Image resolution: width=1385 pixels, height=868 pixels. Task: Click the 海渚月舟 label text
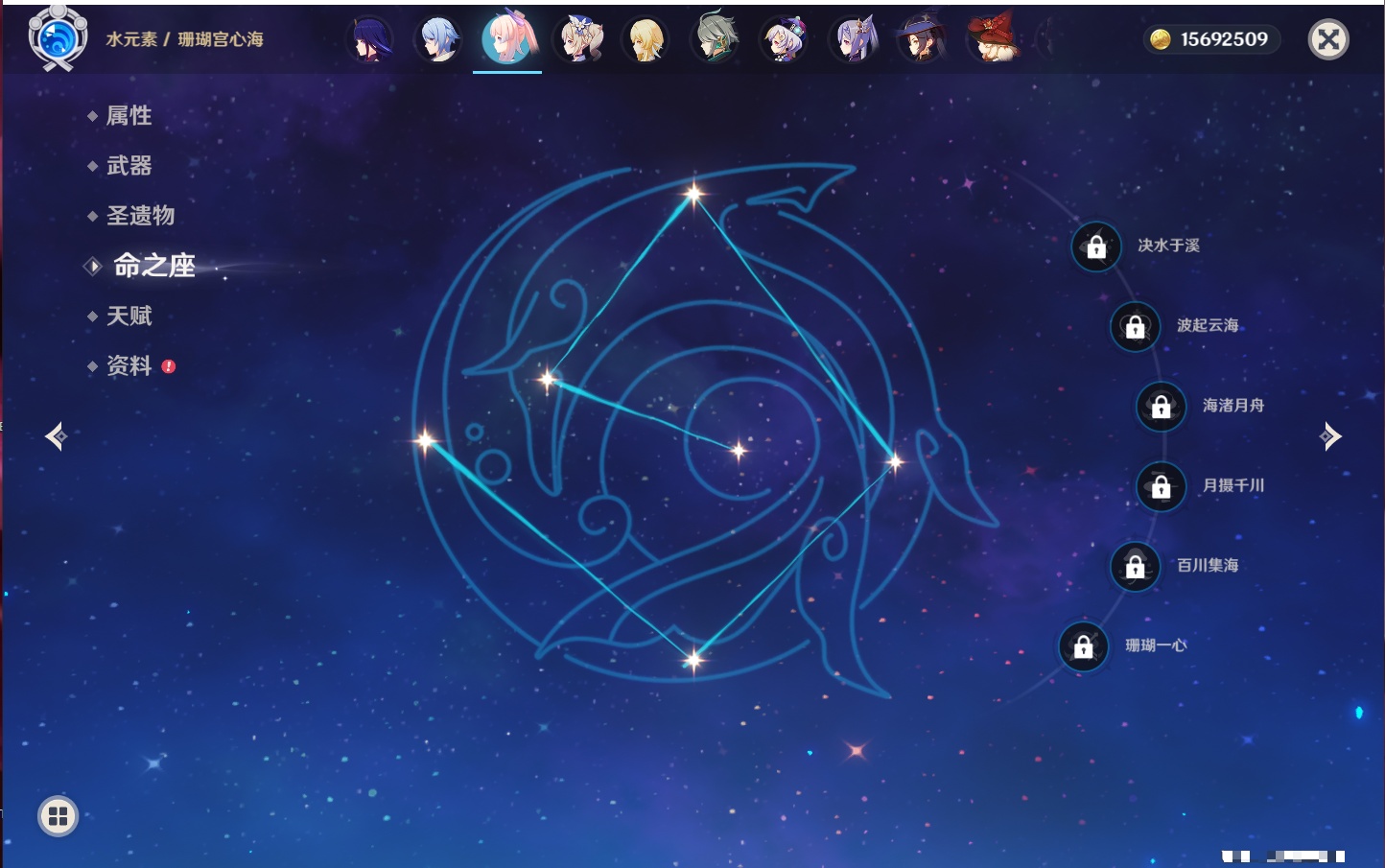(1233, 406)
